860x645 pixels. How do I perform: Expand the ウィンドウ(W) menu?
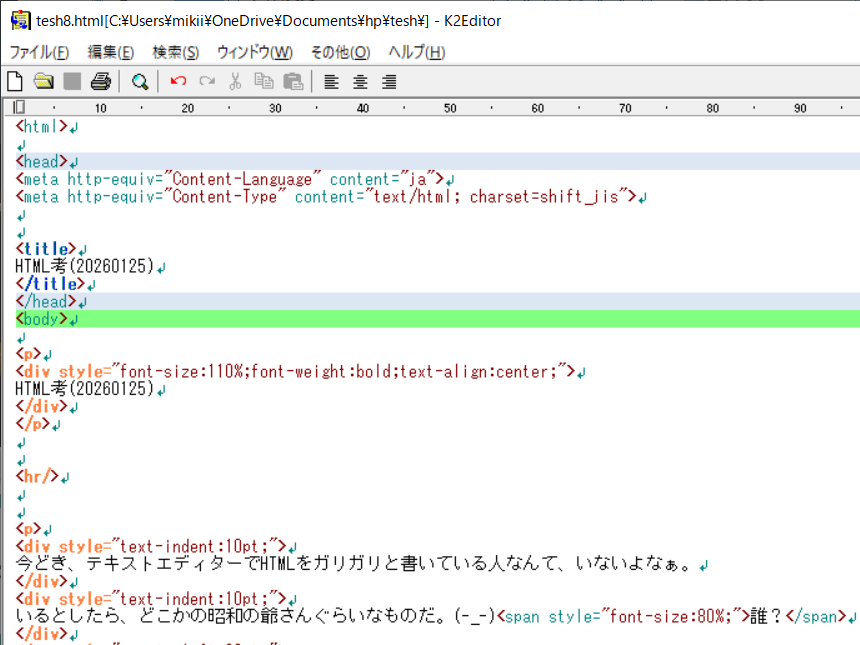click(x=254, y=52)
